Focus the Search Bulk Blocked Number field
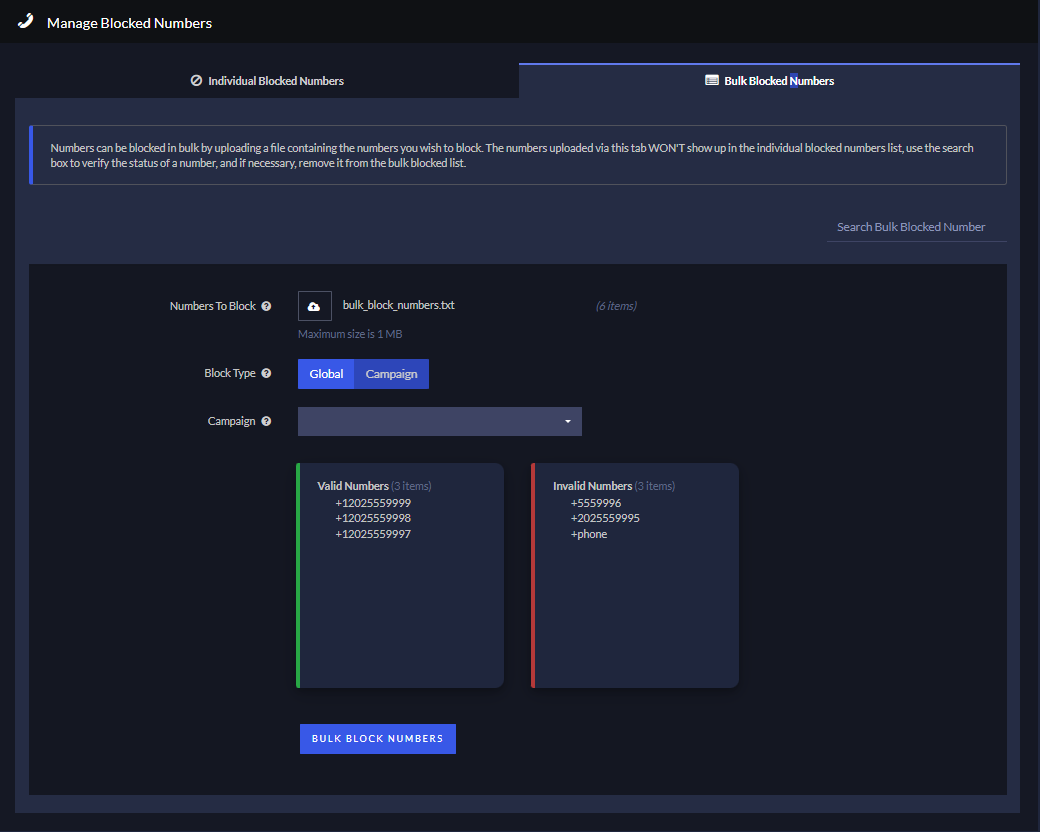The image size is (1040, 832). pos(917,227)
